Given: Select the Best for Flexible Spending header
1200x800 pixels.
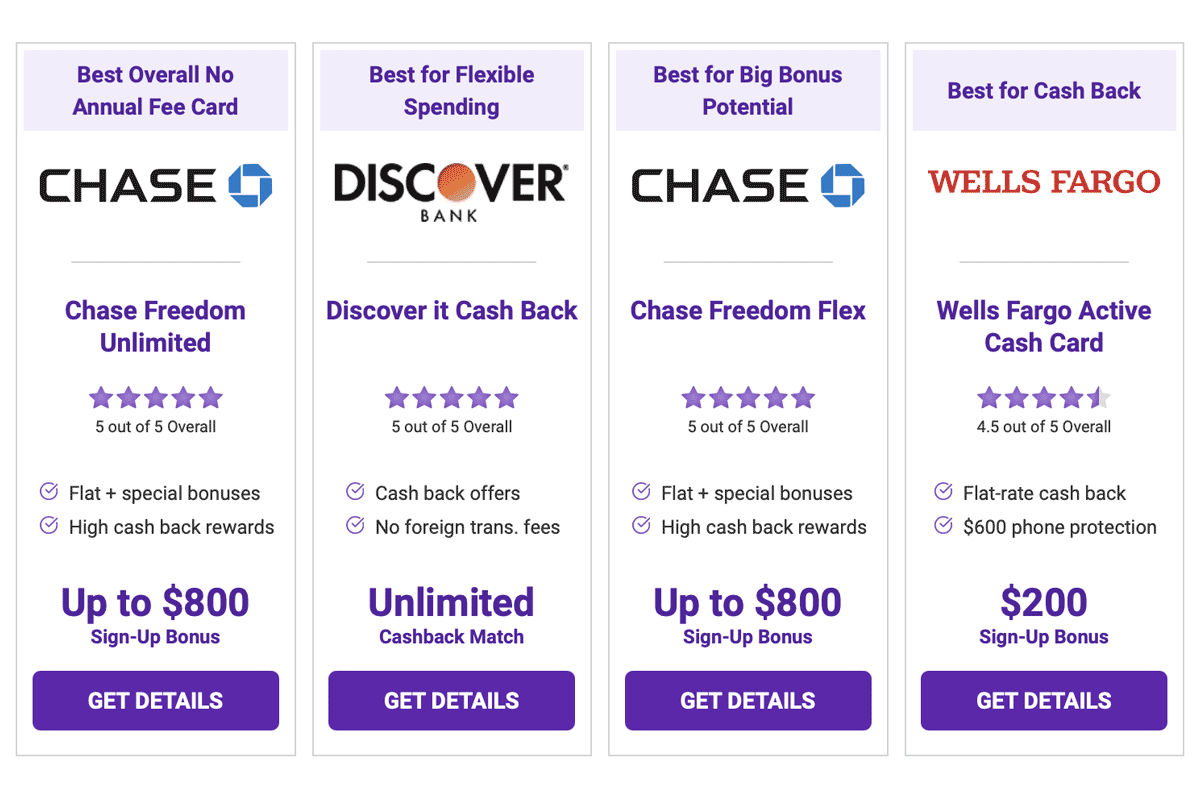Looking at the screenshot, I should (451, 90).
